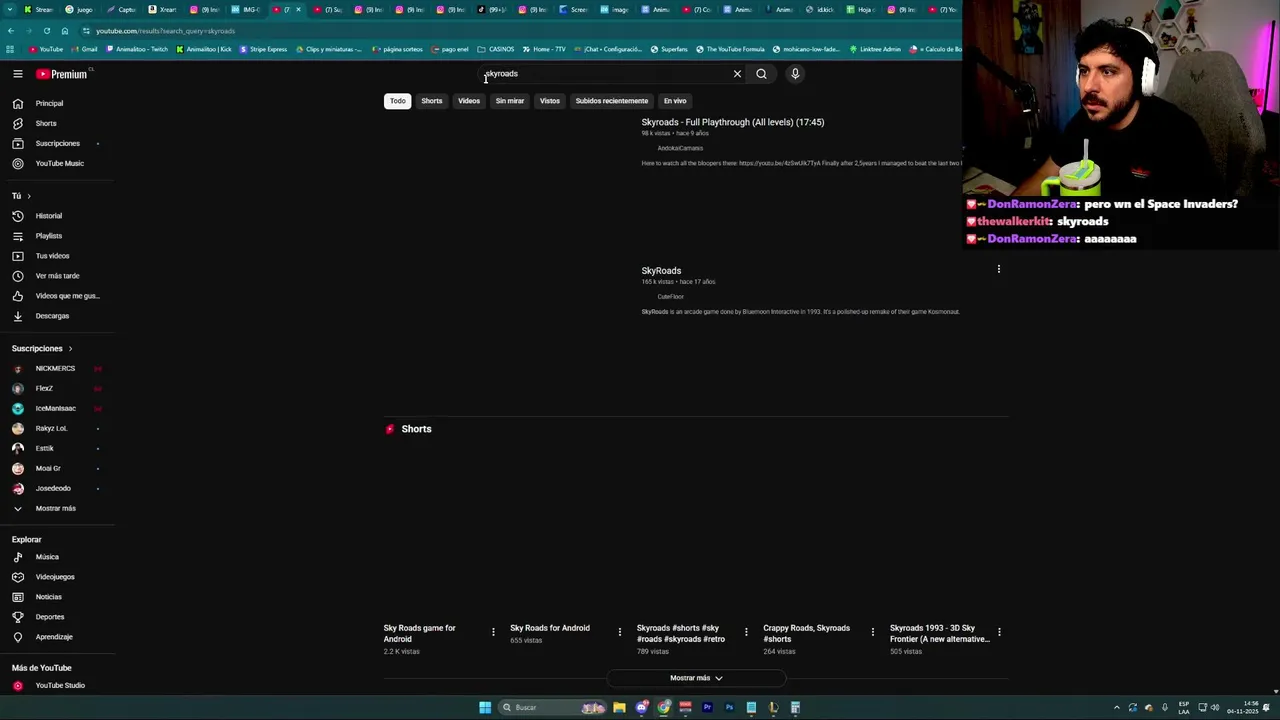
Task: Open options for Skyroads #shorts #sky short
Action: coord(746,632)
